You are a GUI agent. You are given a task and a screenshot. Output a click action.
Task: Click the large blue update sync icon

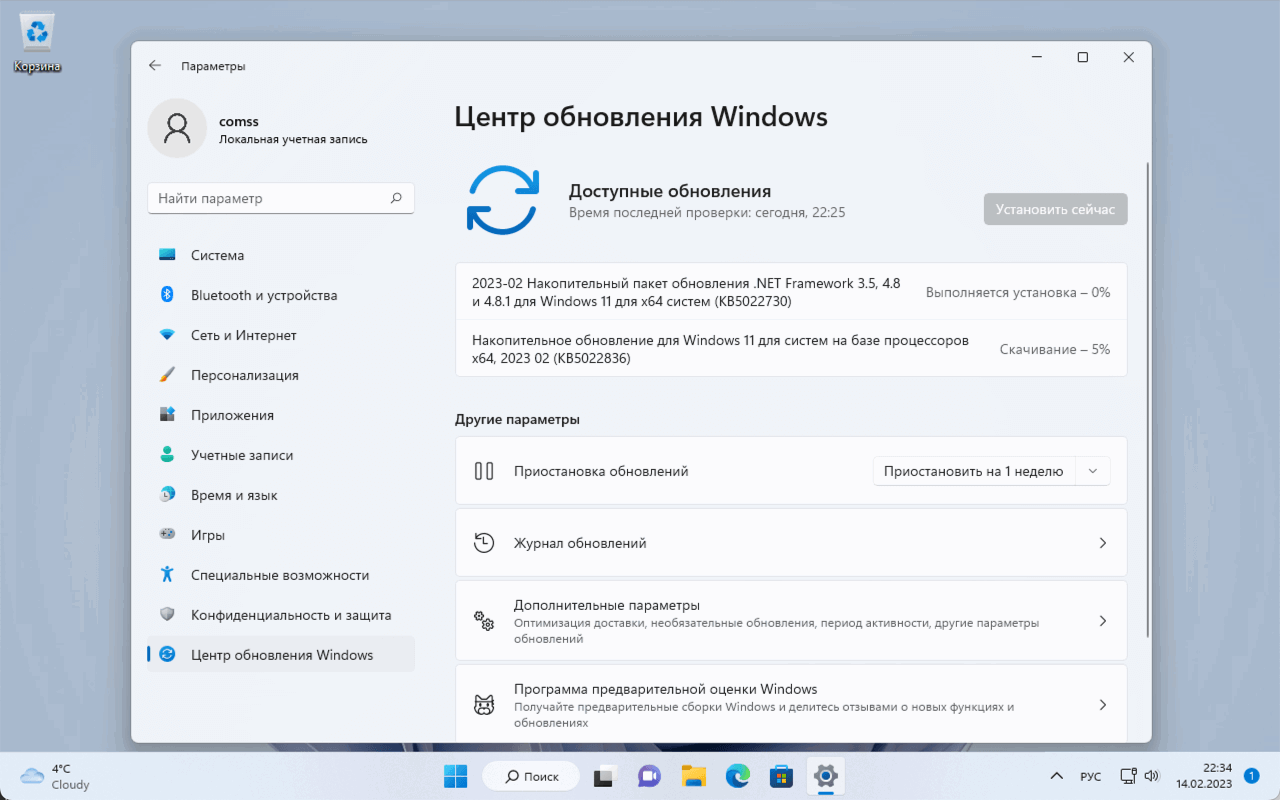pyautogui.click(x=503, y=200)
